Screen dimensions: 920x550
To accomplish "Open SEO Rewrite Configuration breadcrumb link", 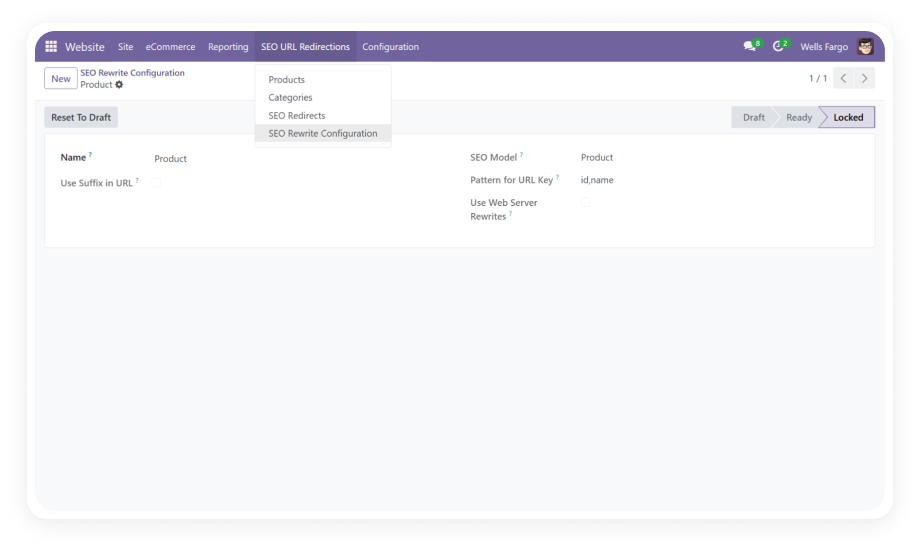I will coord(133,73).
